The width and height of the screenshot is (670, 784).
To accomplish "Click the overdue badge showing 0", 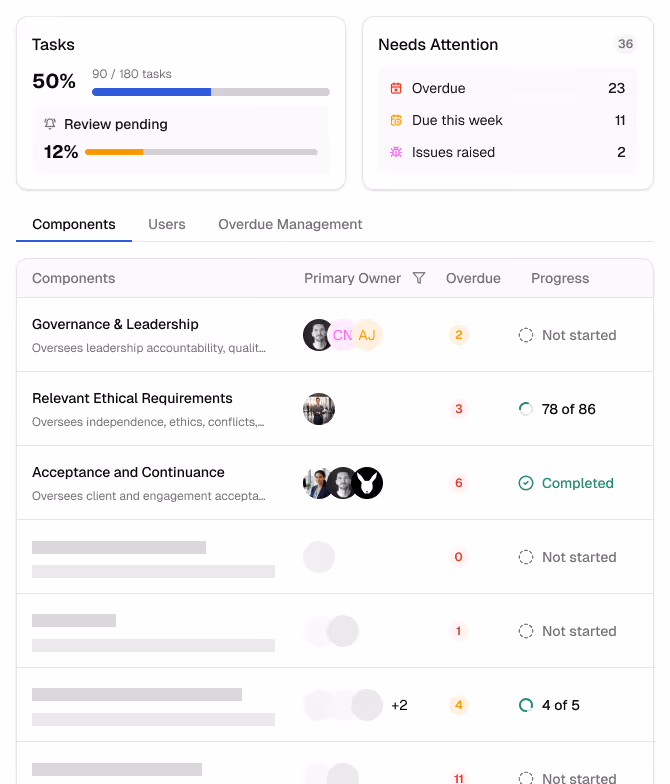I will pos(458,557).
